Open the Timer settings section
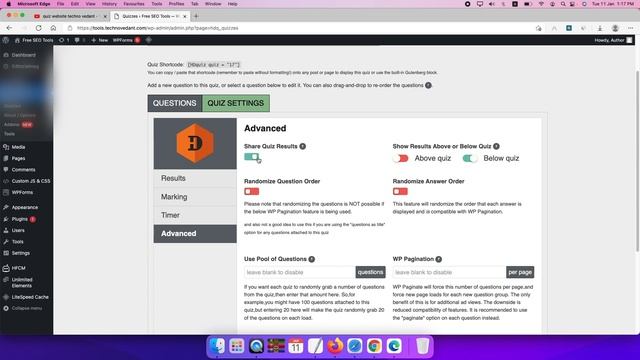The image size is (640, 360). (x=195, y=215)
